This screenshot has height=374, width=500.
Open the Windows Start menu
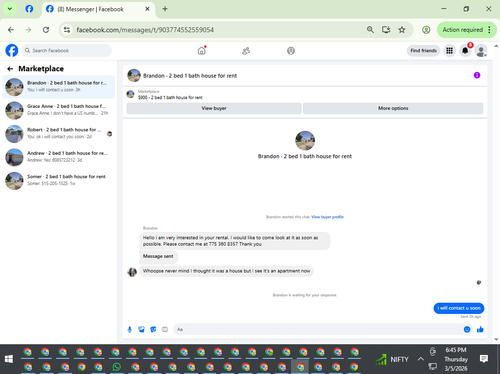pos(9,359)
